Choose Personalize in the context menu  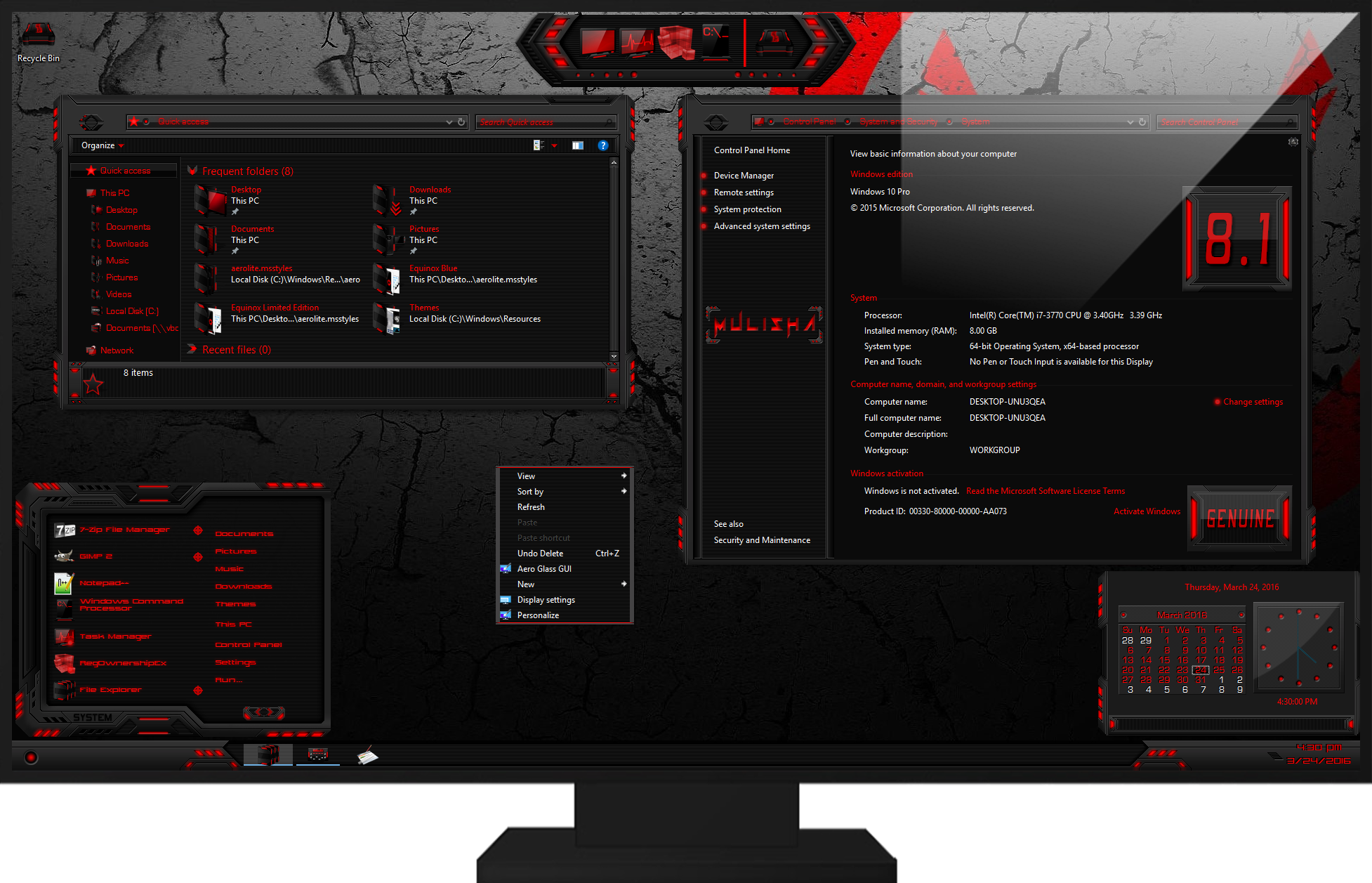[564, 615]
